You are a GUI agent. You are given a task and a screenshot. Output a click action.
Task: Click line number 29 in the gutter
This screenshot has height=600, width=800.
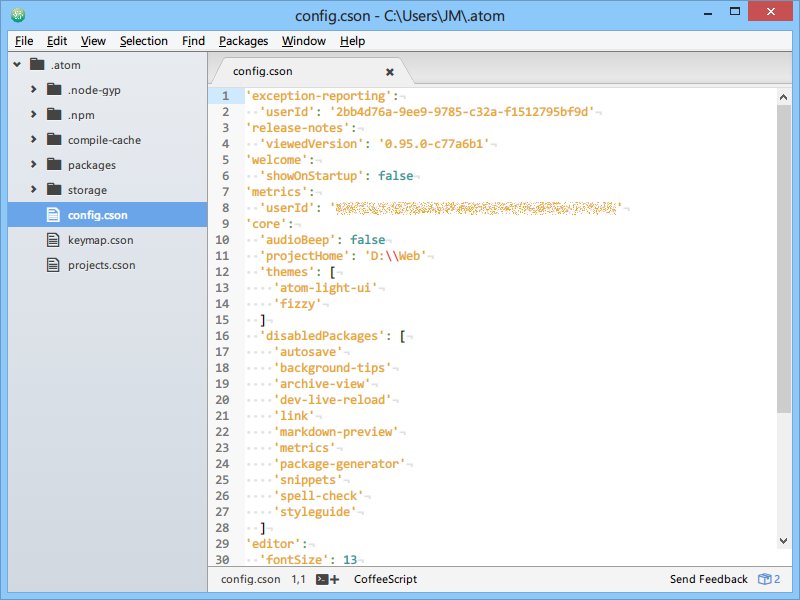pyautogui.click(x=222, y=544)
